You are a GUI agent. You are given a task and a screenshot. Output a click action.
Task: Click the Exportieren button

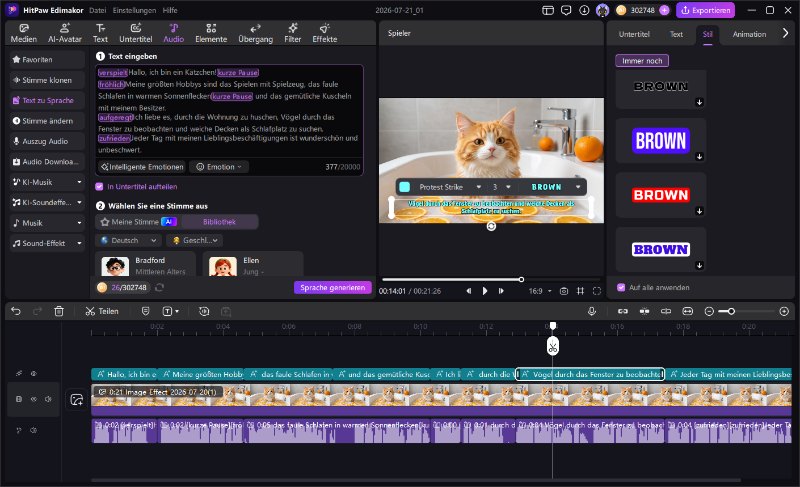706,10
